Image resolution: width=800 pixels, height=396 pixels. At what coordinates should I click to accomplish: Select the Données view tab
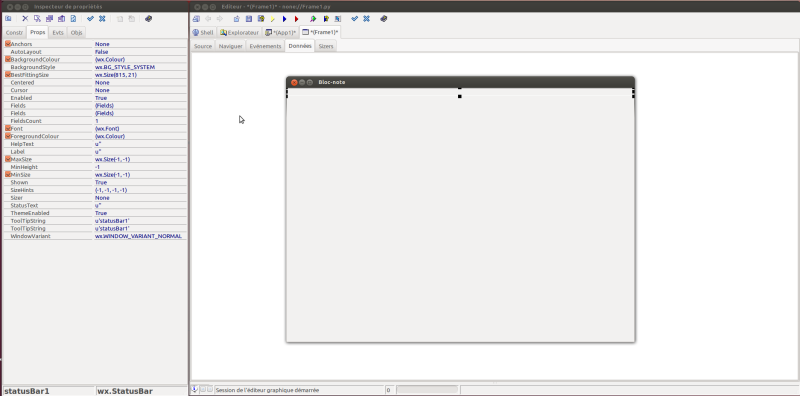point(299,46)
